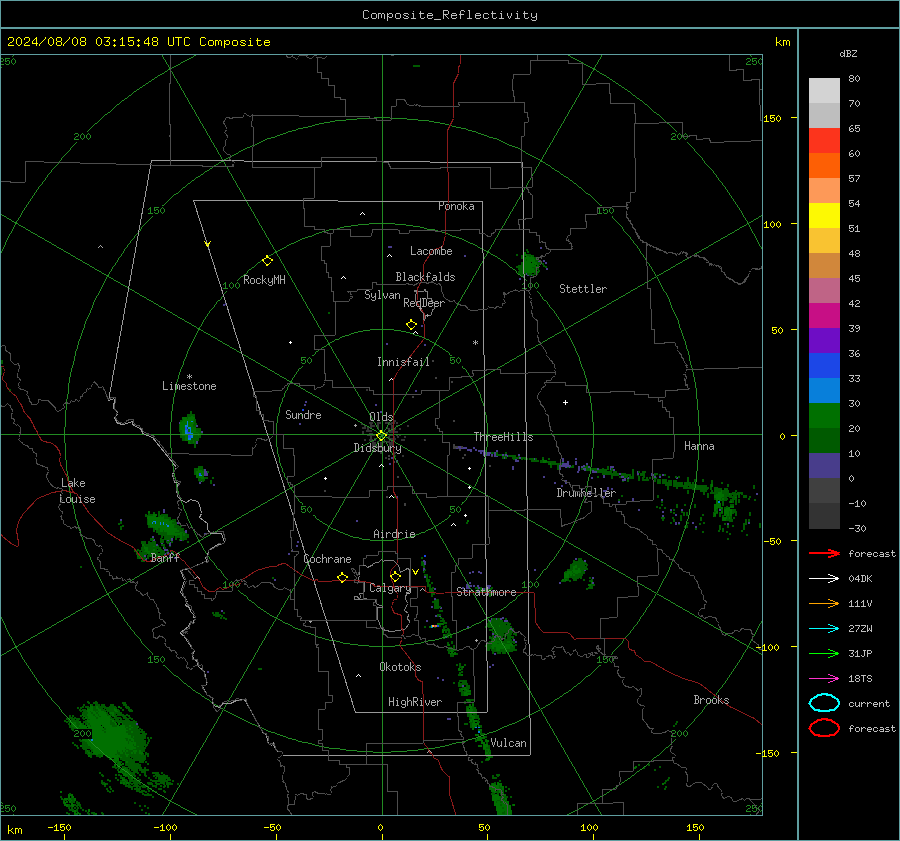Screen dimensions: 900x841
Task: Click the Calgary city label
Action: tap(390, 588)
